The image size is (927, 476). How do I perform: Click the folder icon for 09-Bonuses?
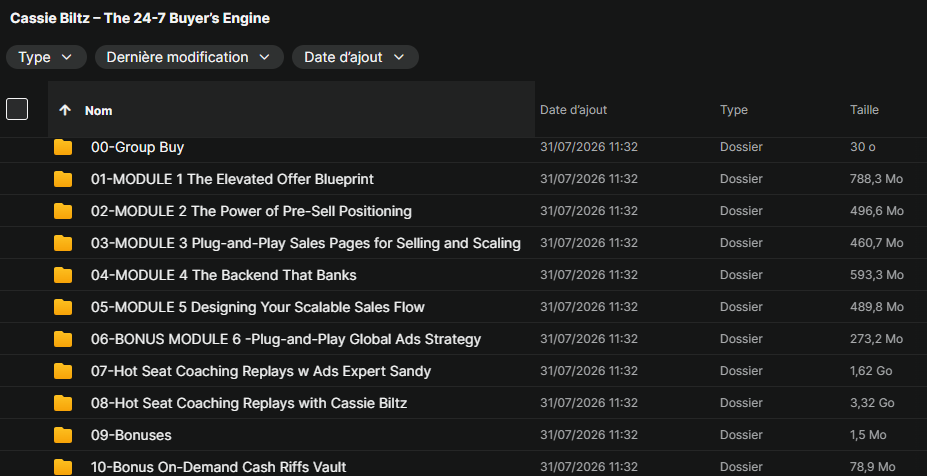coord(63,435)
